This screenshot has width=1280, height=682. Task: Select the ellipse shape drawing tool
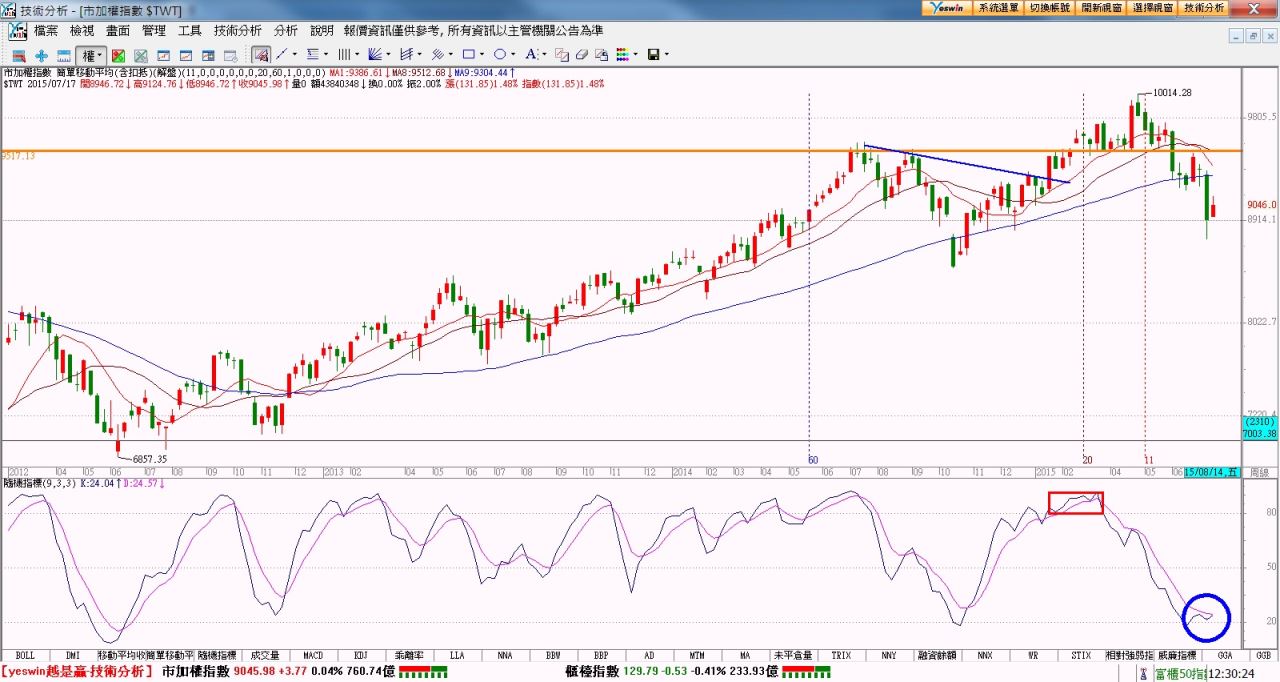tap(499, 54)
